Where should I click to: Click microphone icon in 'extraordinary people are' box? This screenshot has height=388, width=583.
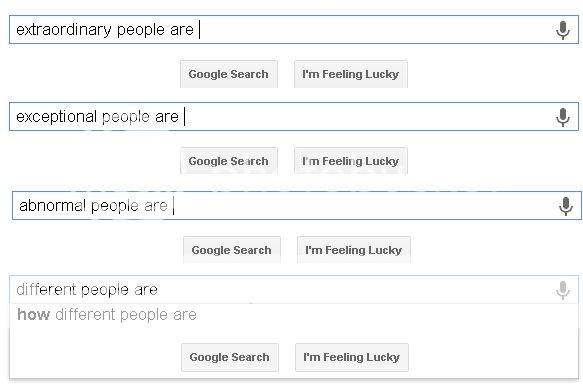[563, 30]
